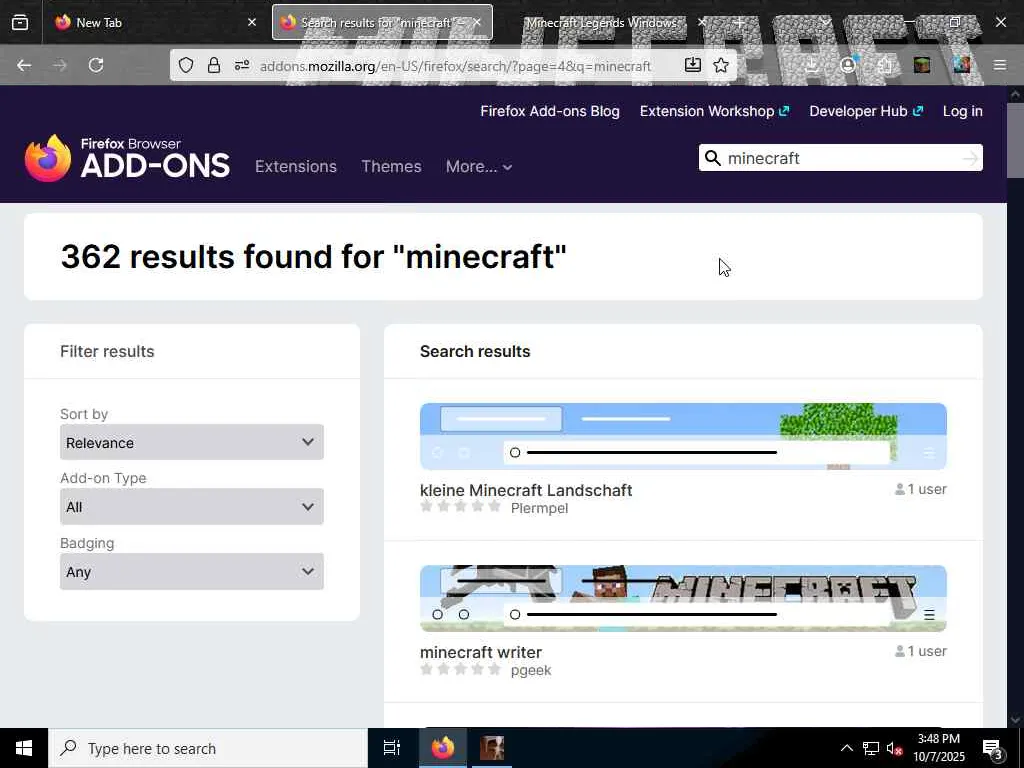Screen dimensions: 1024x768
Task: Open Firefox Add-ons Blog link
Action: tap(550, 111)
